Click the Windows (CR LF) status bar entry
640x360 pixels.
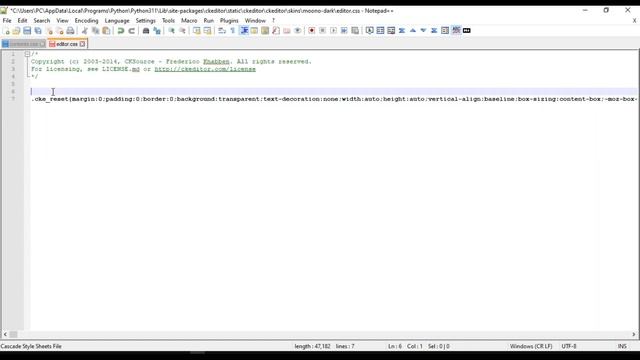[x=531, y=346]
